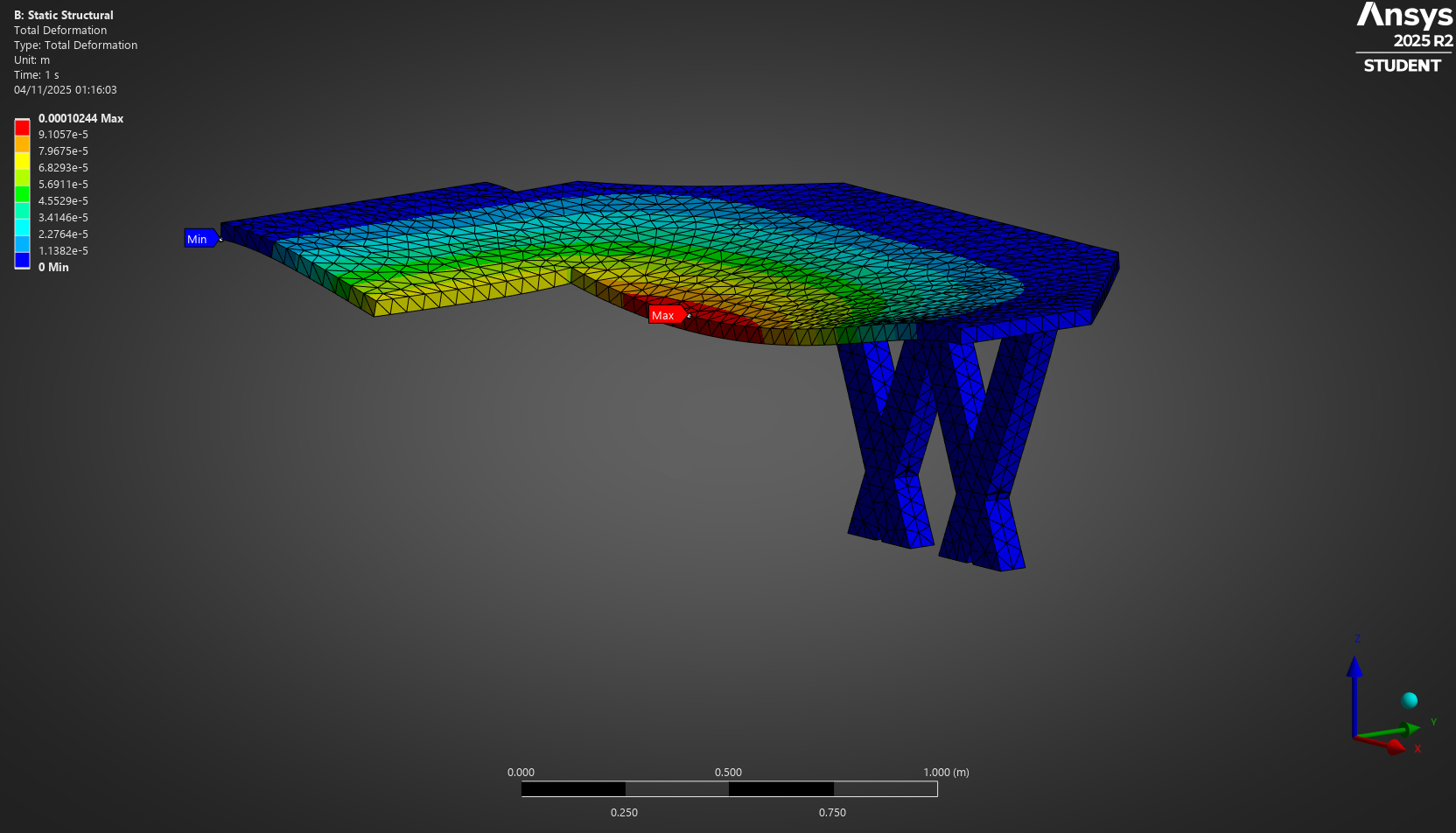The image size is (1456, 833).
Task: Click the 04/11/2025 timestamp text
Action: 66,89
